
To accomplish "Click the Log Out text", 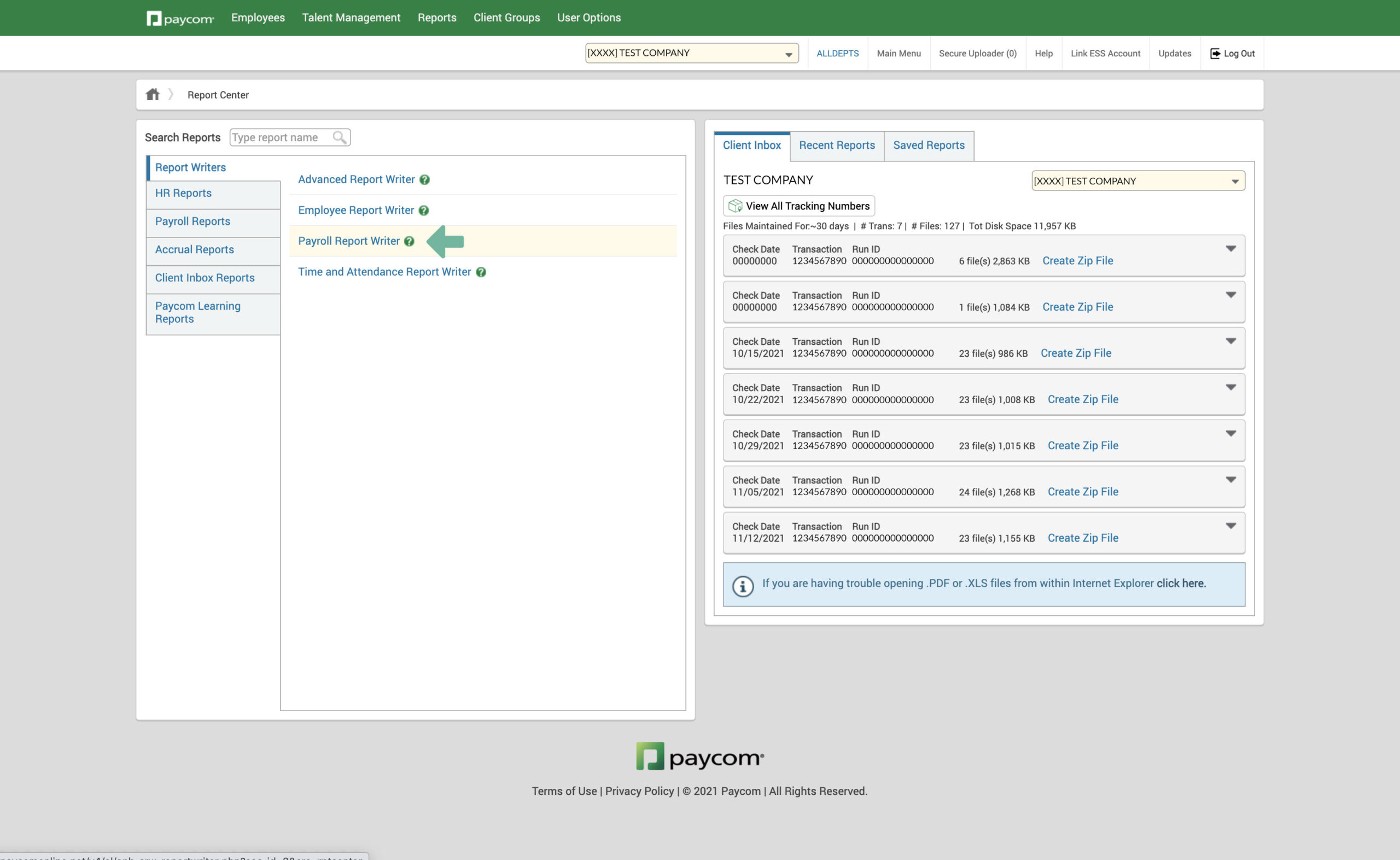I will tap(1239, 54).
